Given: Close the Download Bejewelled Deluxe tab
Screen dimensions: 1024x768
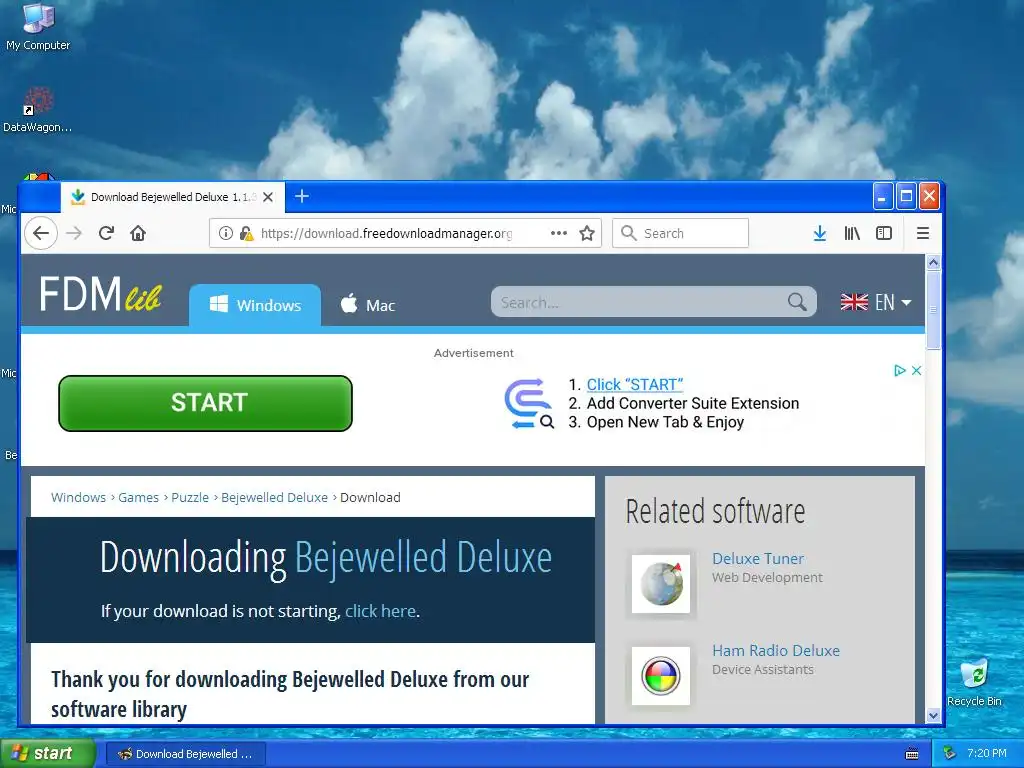Looking at the screenshot, I should pos(268,197).
